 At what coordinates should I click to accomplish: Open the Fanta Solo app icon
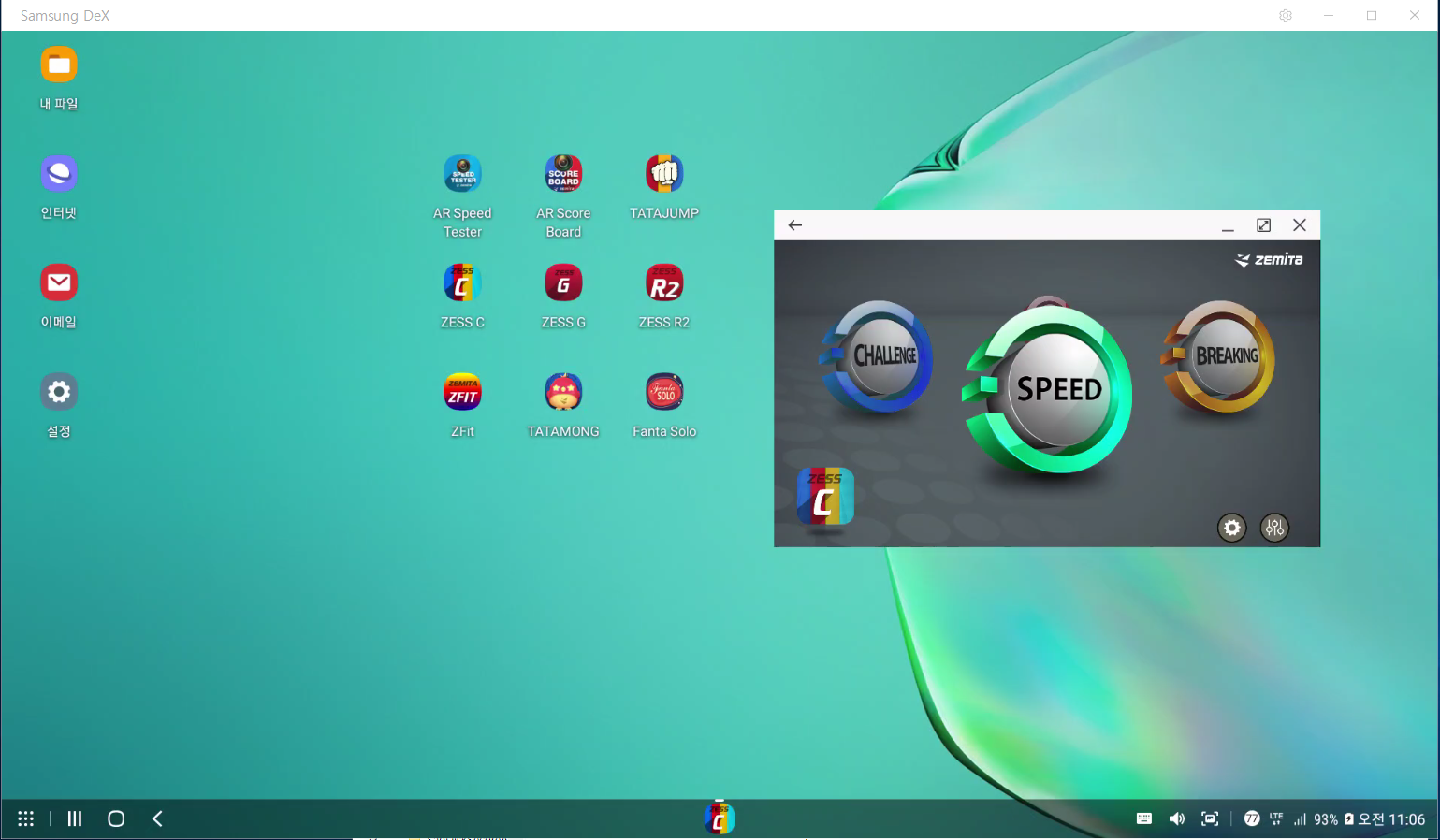pyautogui.click(x=664, y=391)
